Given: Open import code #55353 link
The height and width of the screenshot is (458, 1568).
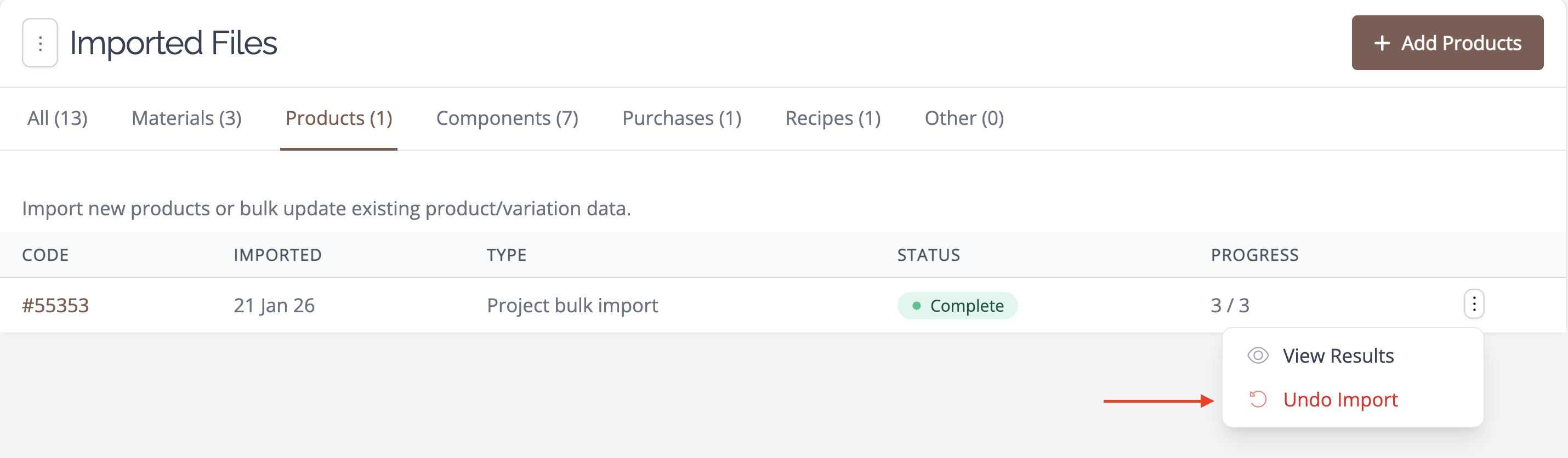Looking at the screenshot, I should pos(55,305).
